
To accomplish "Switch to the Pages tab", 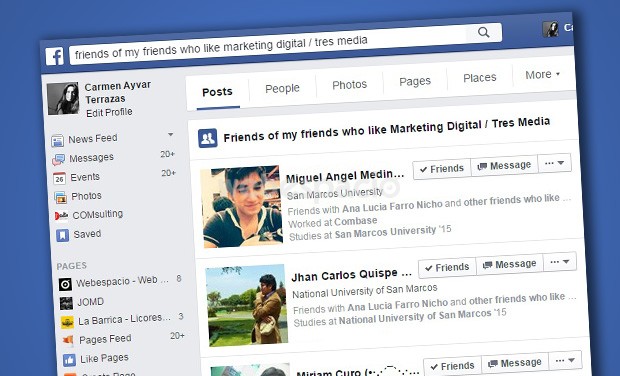I will pos(415,81).
